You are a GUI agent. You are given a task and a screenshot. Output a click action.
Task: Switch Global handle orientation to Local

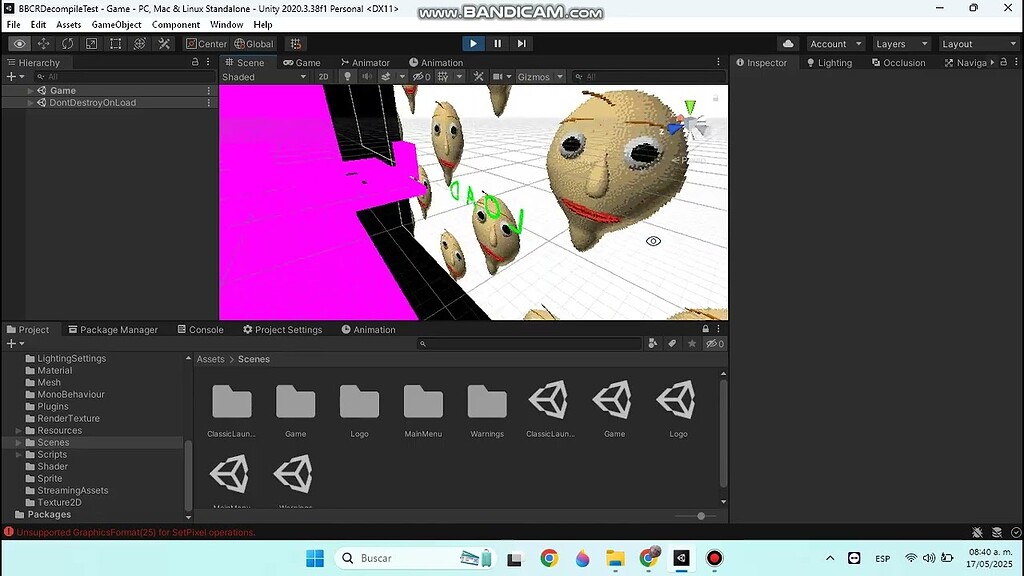pyautogui.click(x=253, y=43)
